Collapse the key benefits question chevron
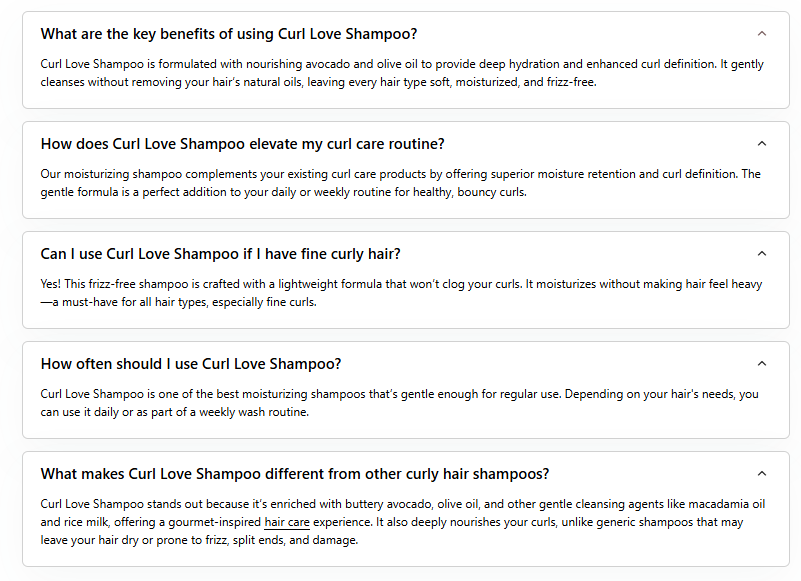This screenshot has height=581, width=801. (x=762, y=34)
